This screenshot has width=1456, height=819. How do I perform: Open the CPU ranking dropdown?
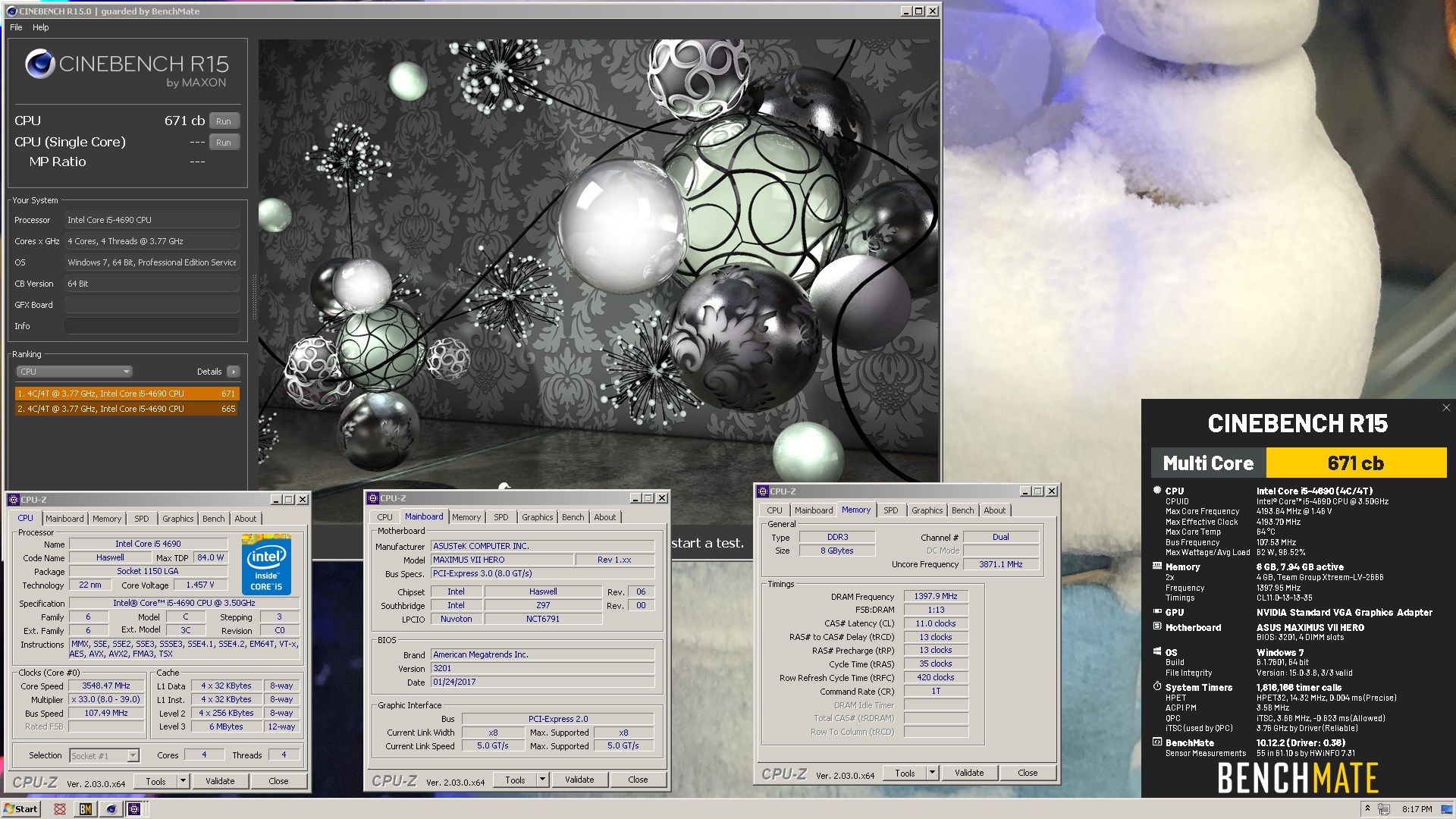pos(74,372)
